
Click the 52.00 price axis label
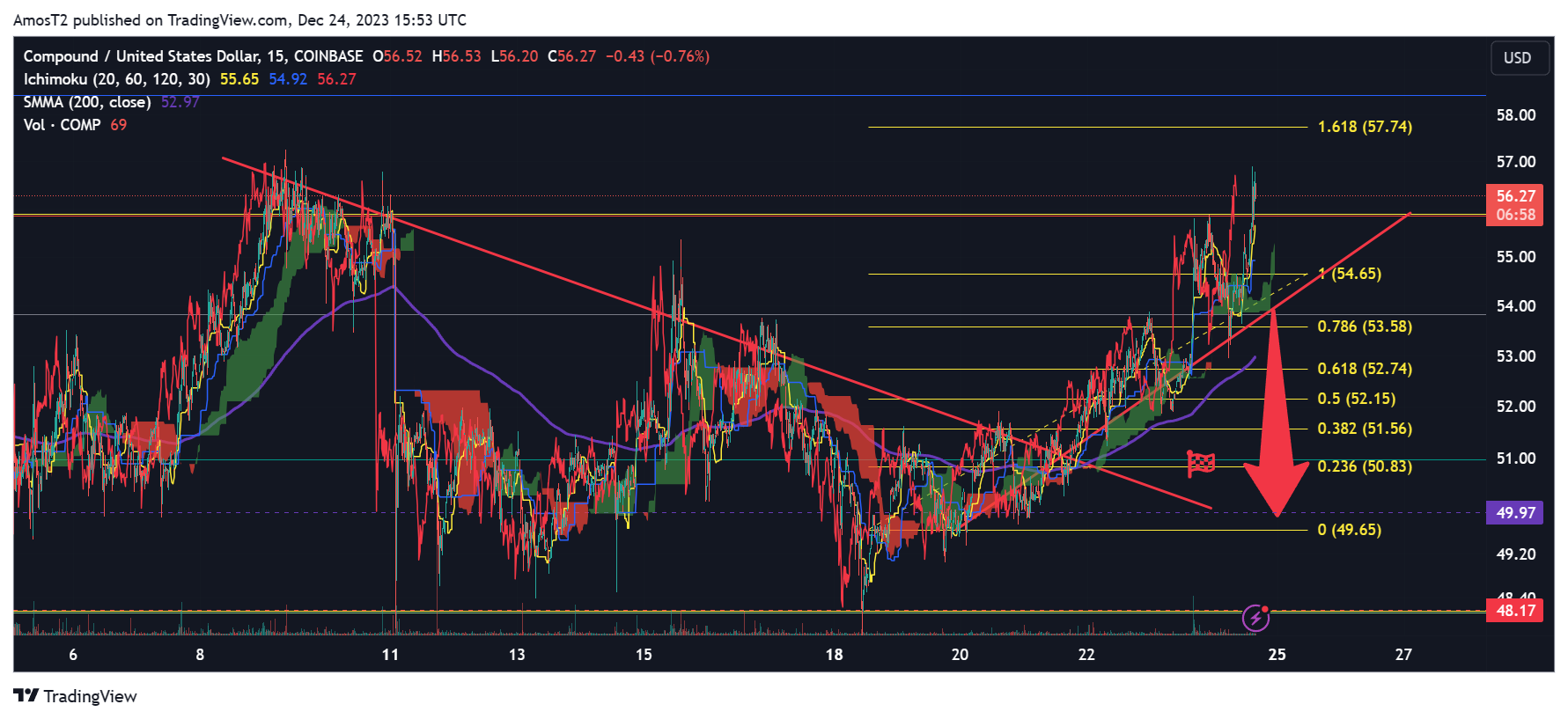(1516, 407)
